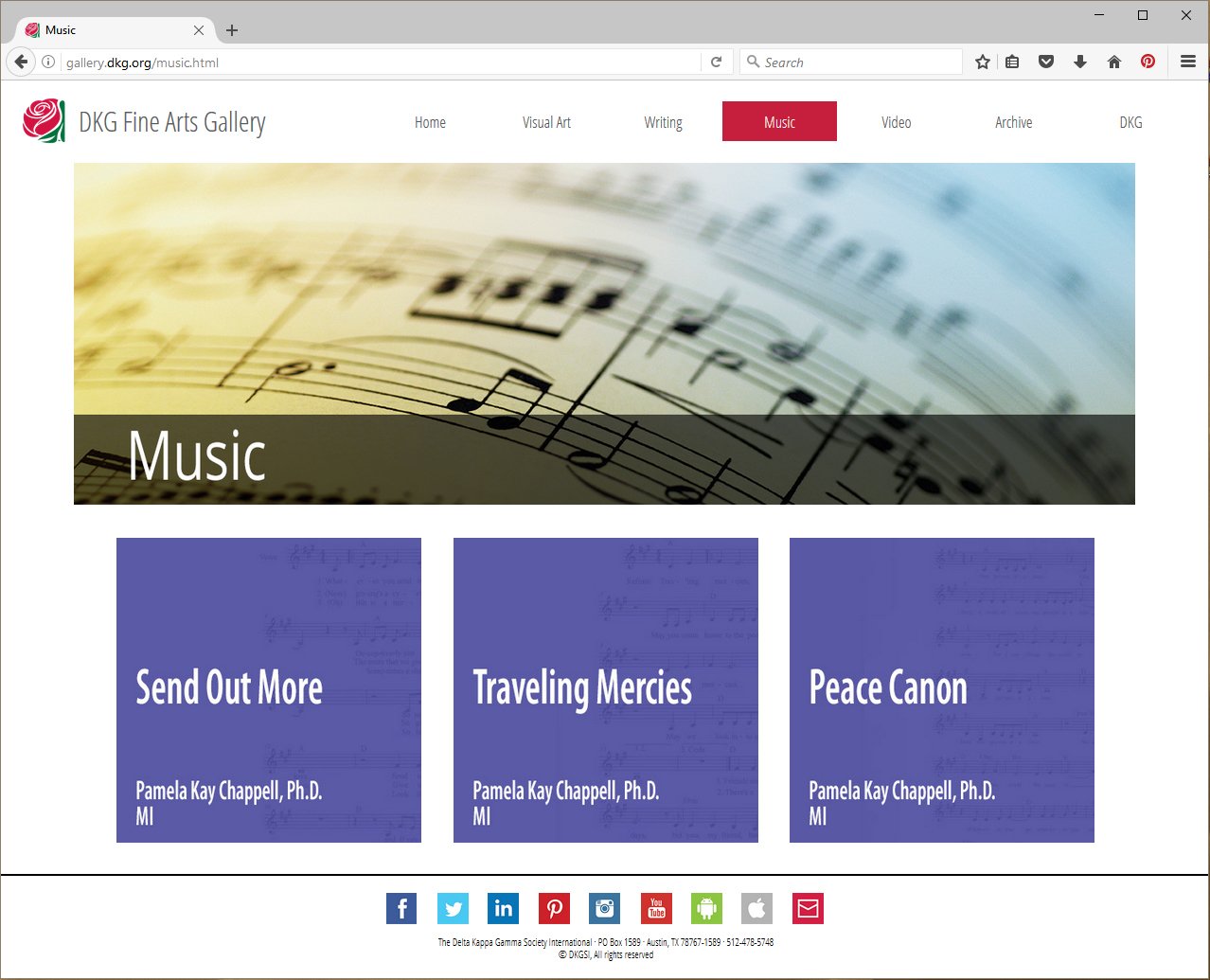Open the browser hamburger menu
This screenshot has height=980, width=1210.
click(1188, 62)
